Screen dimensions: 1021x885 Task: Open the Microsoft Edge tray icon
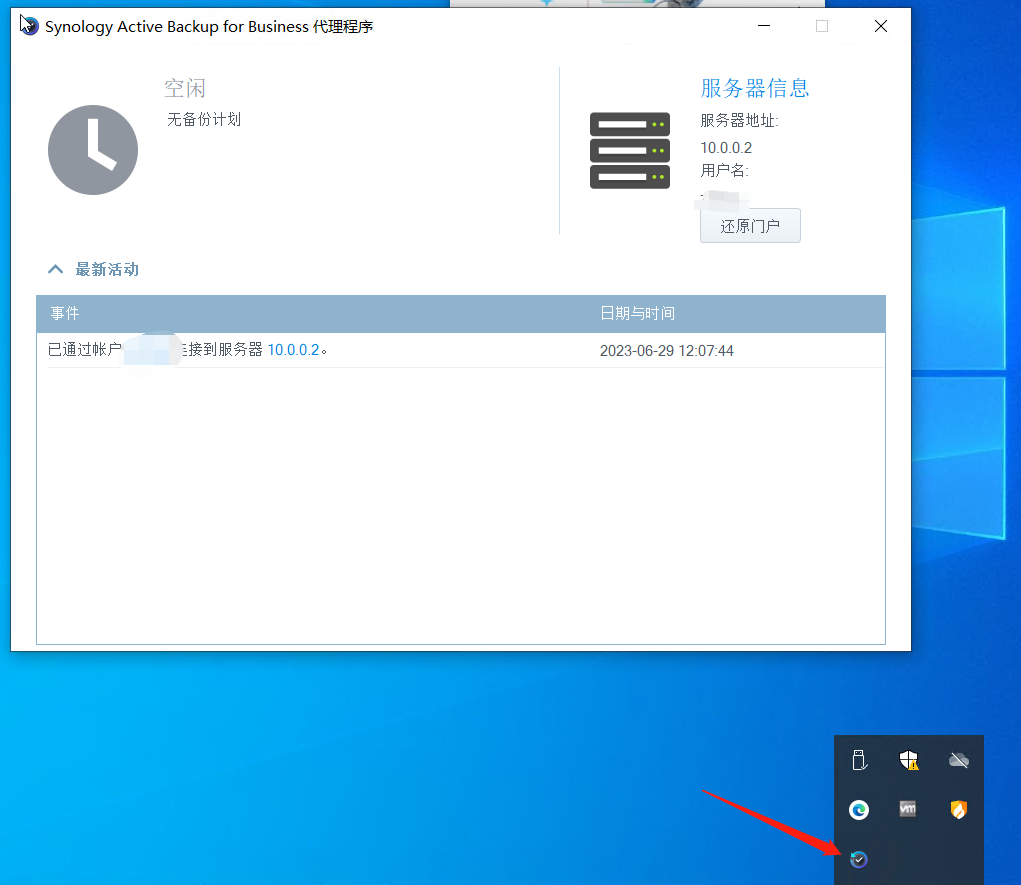[x=859, y=809]
